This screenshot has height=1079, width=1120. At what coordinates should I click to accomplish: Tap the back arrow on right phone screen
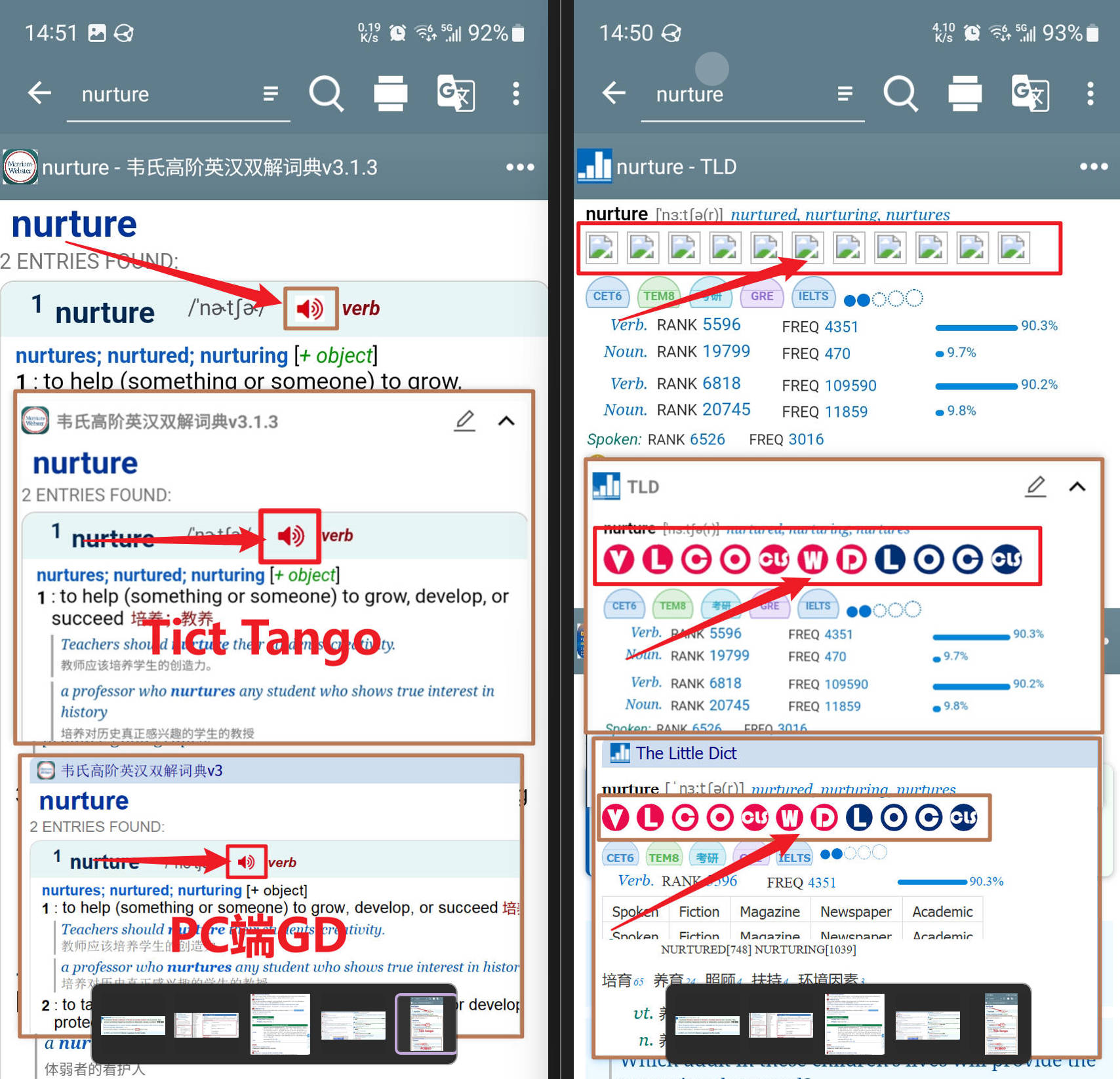(614, 93)
